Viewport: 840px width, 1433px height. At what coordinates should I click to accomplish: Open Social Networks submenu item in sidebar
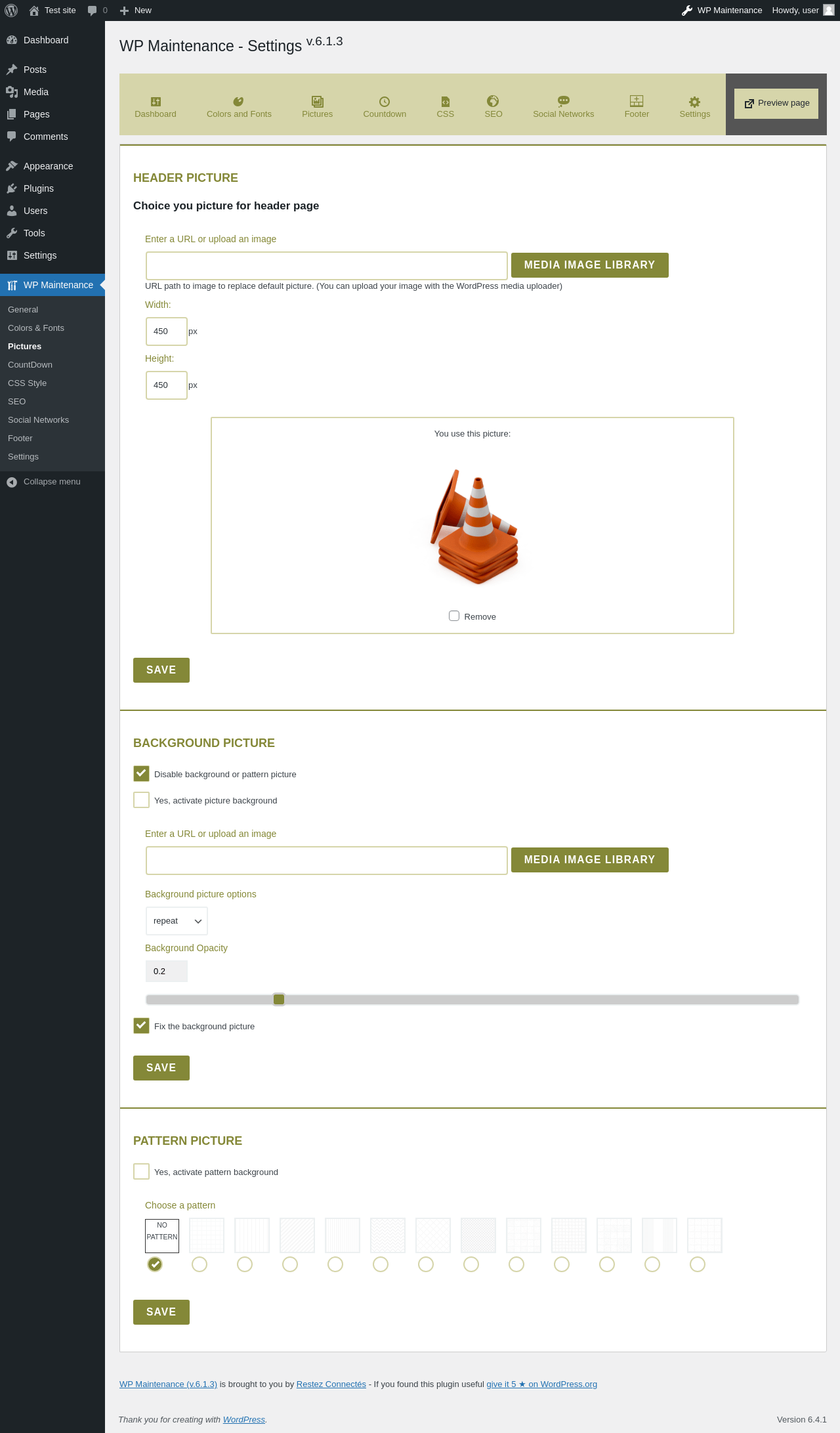point(38,420)
